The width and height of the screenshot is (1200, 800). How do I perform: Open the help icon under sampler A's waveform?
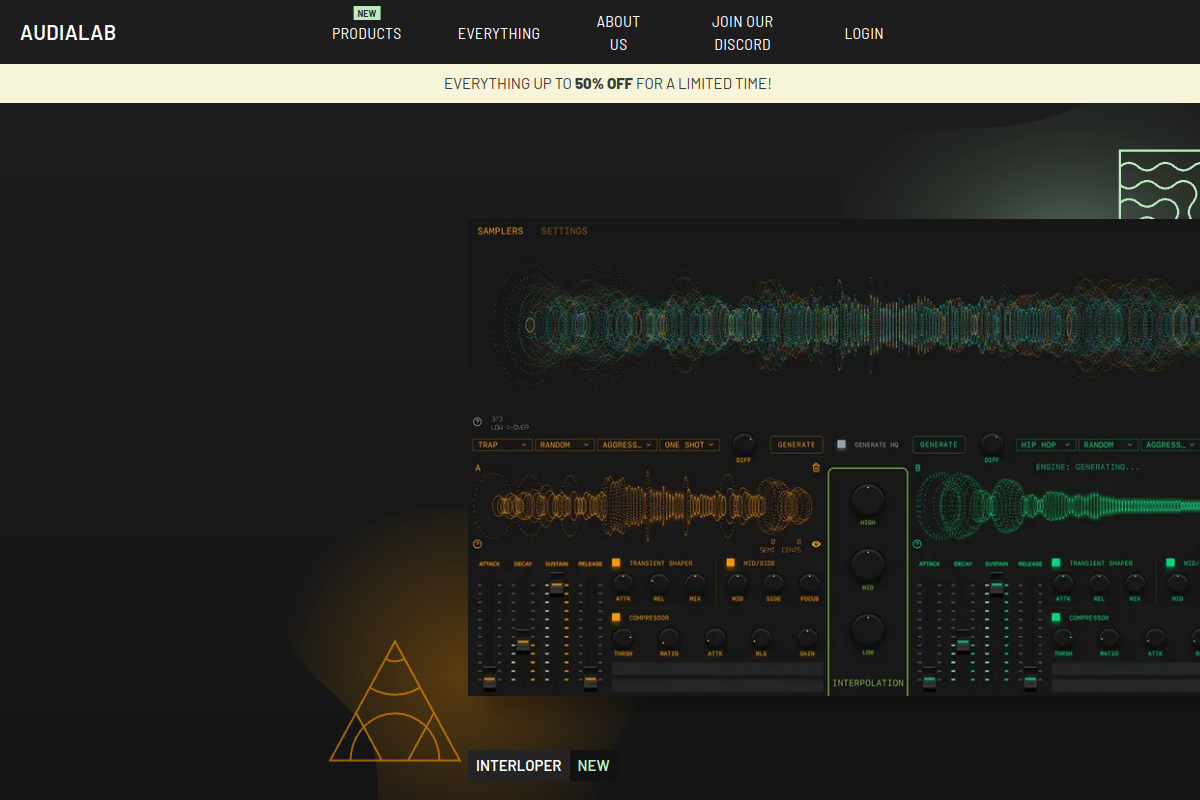[x=477, y=544]
